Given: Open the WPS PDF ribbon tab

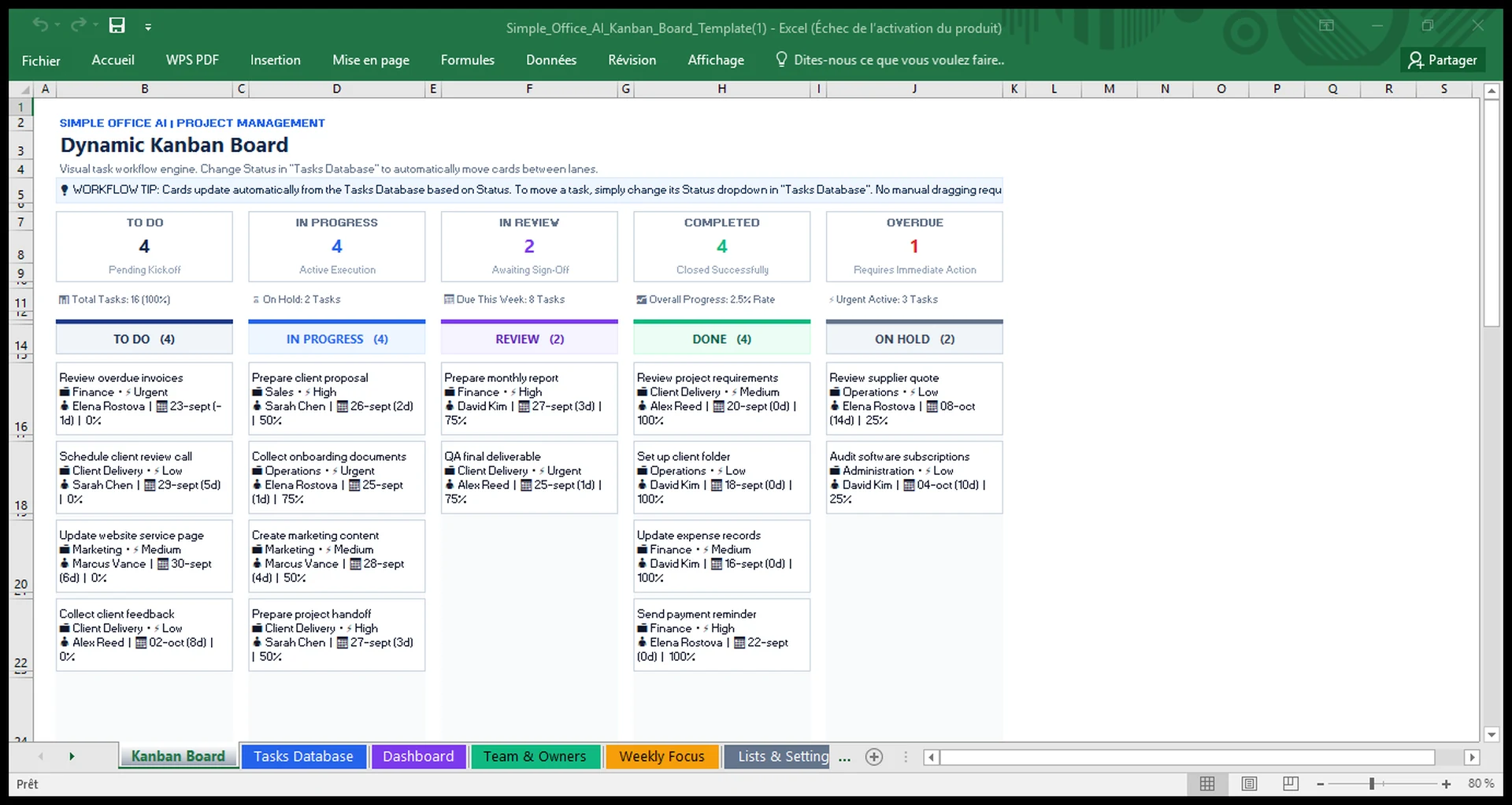Looking at the screenshot, I should tap(192, 60).
